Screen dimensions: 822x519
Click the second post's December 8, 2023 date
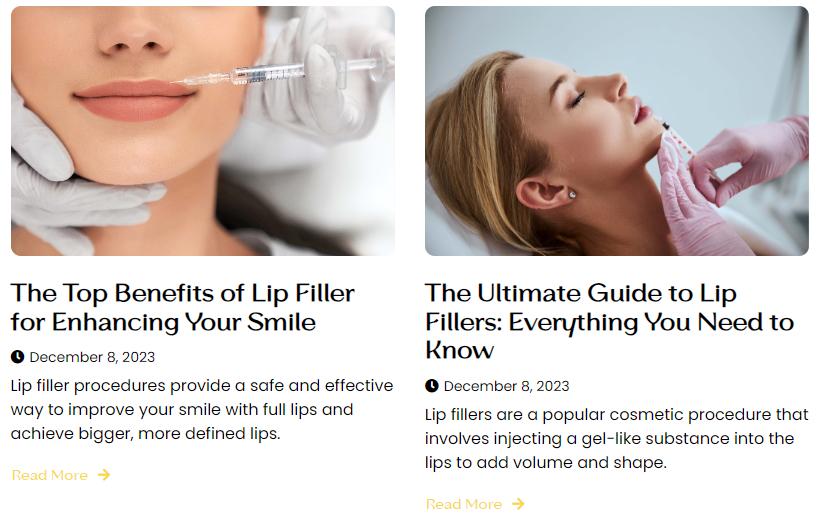point(506,386)
